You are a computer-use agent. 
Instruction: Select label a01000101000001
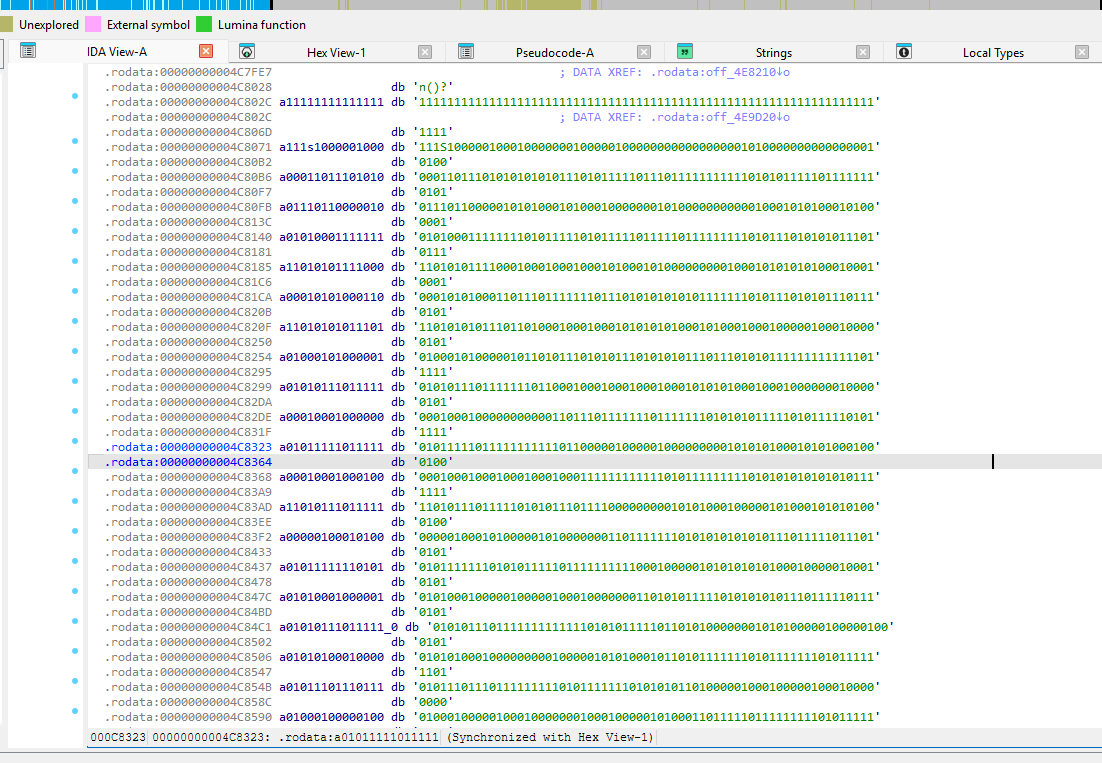tap(332, 357)
